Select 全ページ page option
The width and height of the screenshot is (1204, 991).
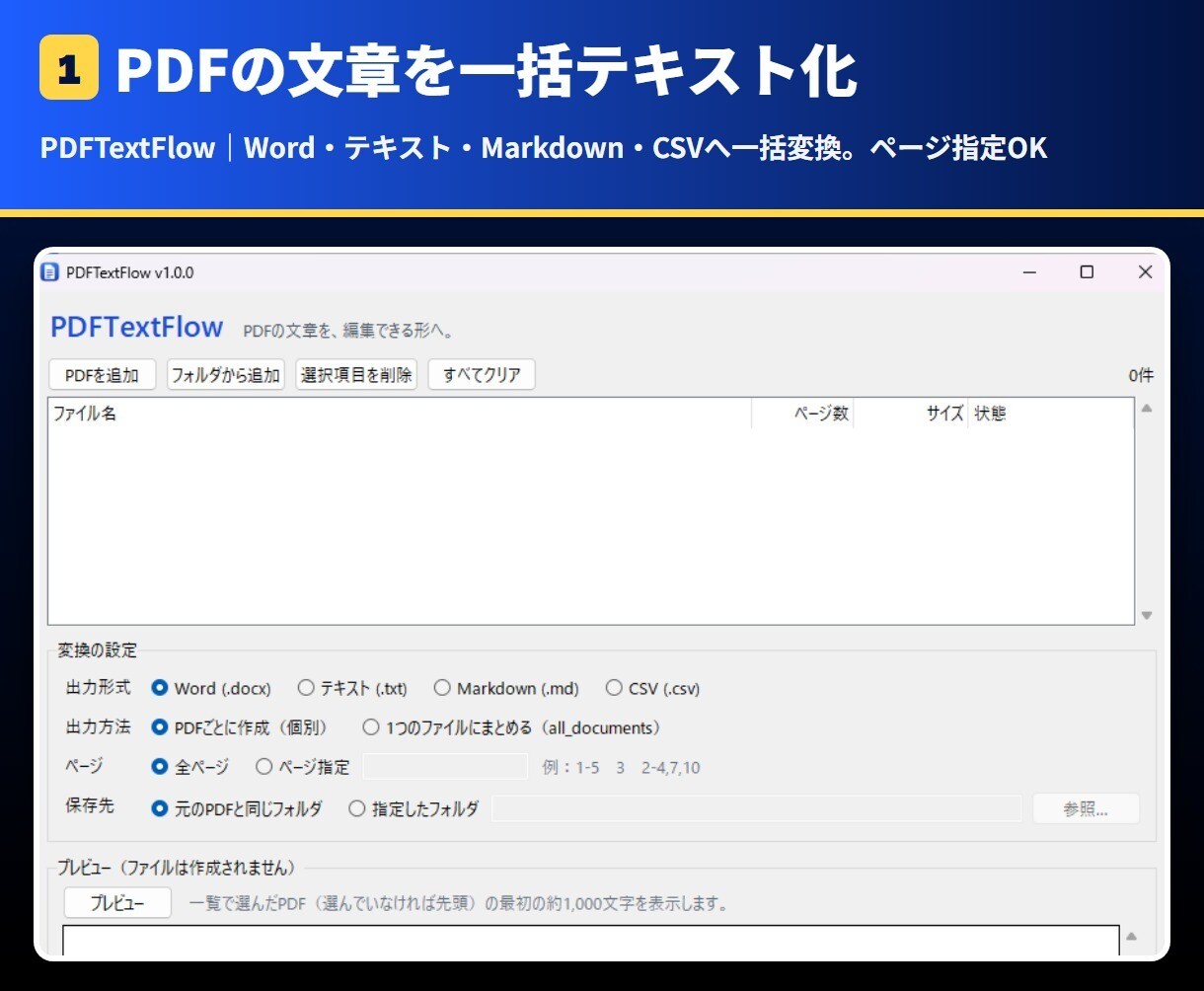point(190,767)
